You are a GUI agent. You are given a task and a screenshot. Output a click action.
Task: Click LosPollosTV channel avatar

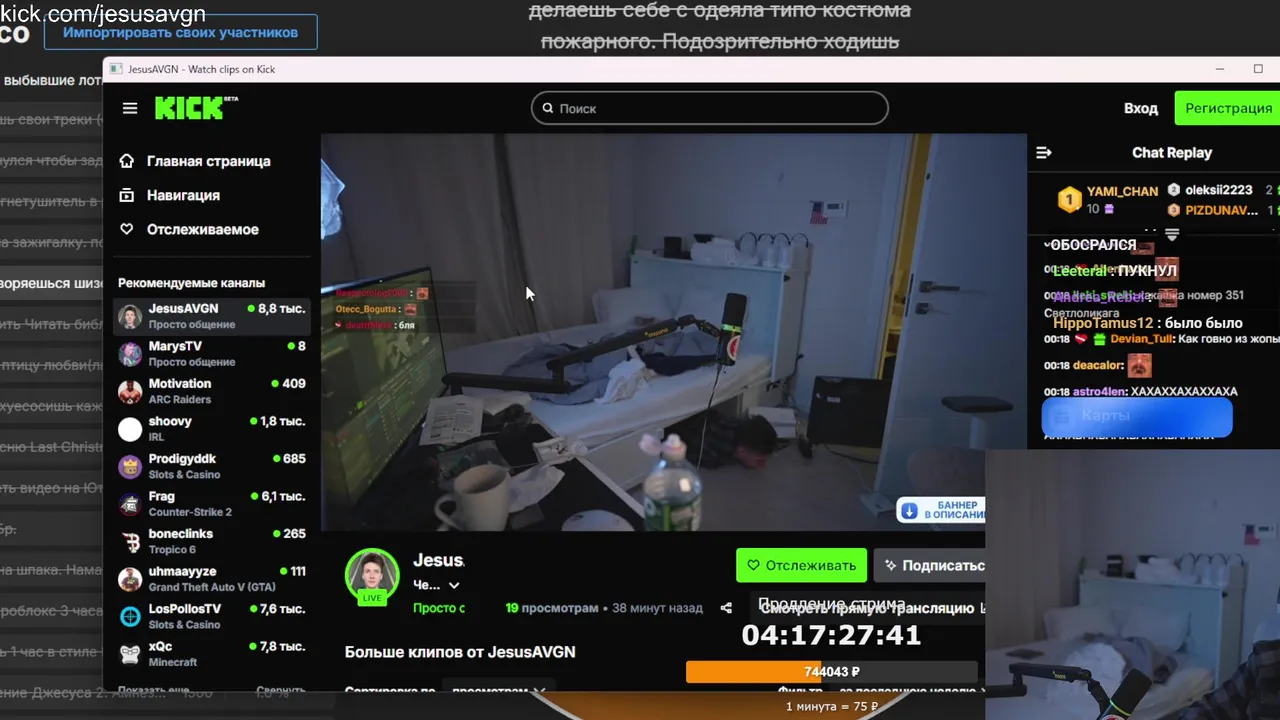pos(130,617)
